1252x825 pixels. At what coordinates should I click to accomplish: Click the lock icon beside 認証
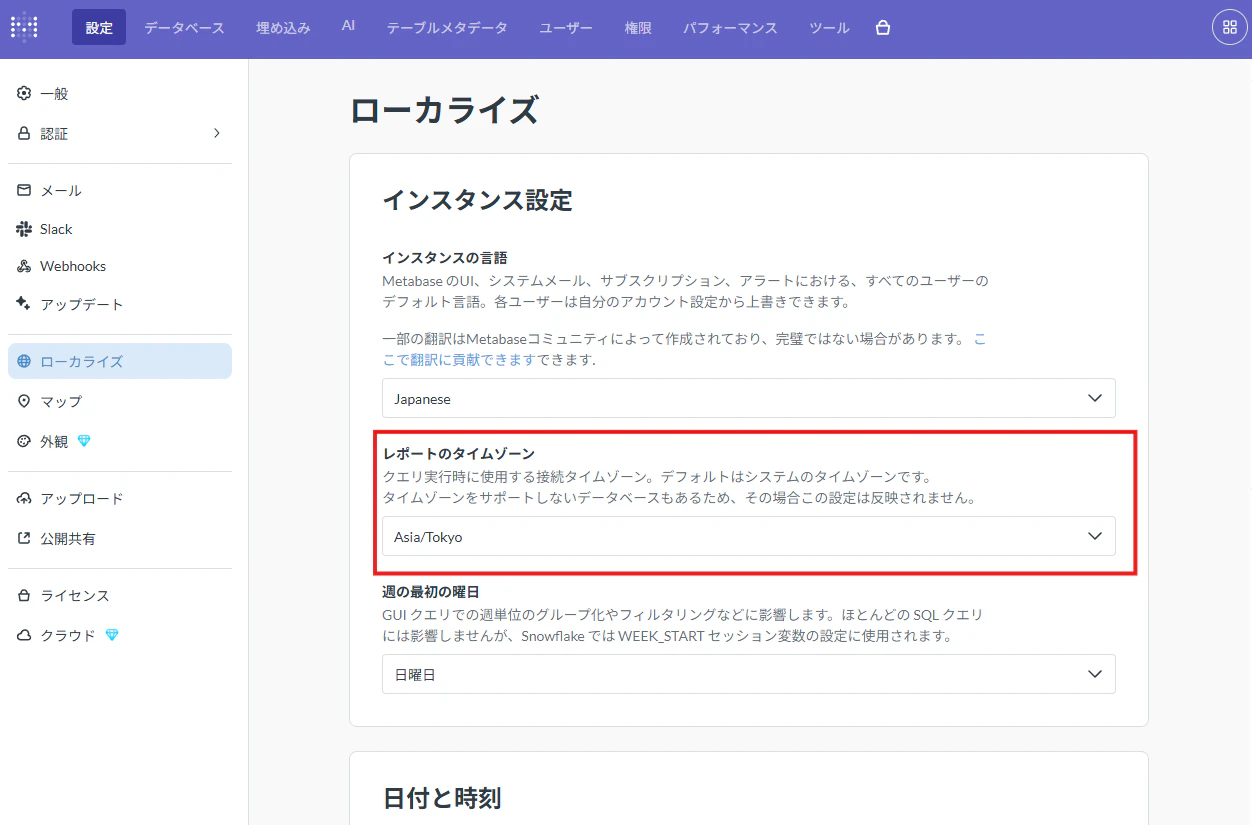coord(24,133)
